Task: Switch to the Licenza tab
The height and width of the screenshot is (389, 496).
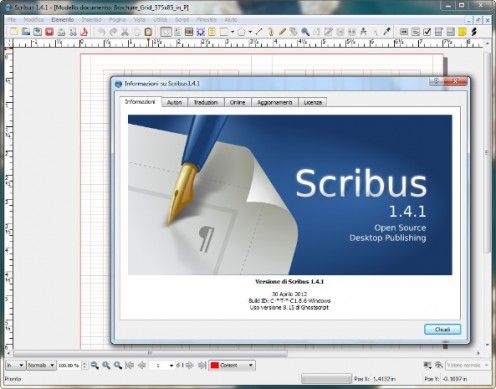Action: (313, 102)
